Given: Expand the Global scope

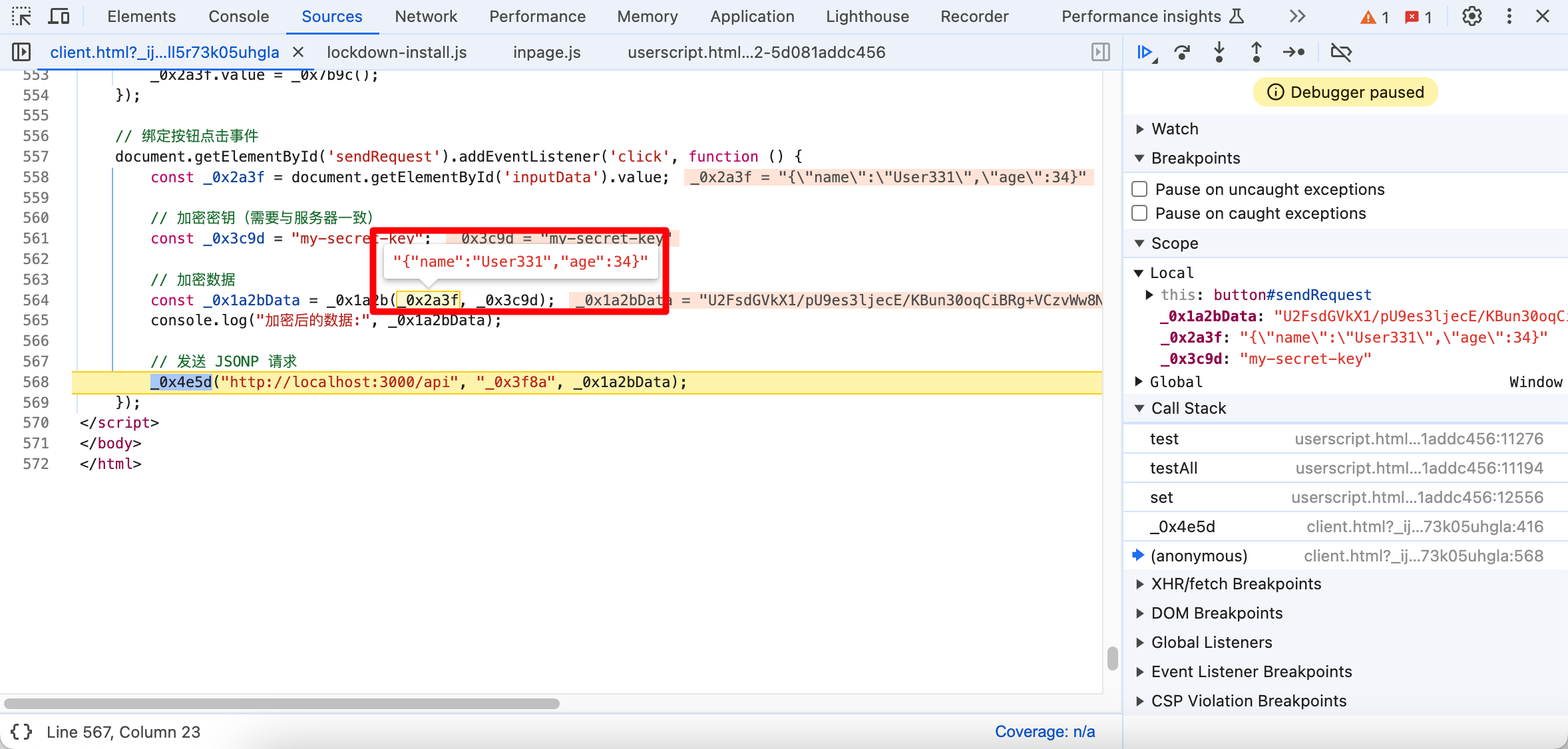Looking at the screenshot, I should click(x=1139, y=382).
